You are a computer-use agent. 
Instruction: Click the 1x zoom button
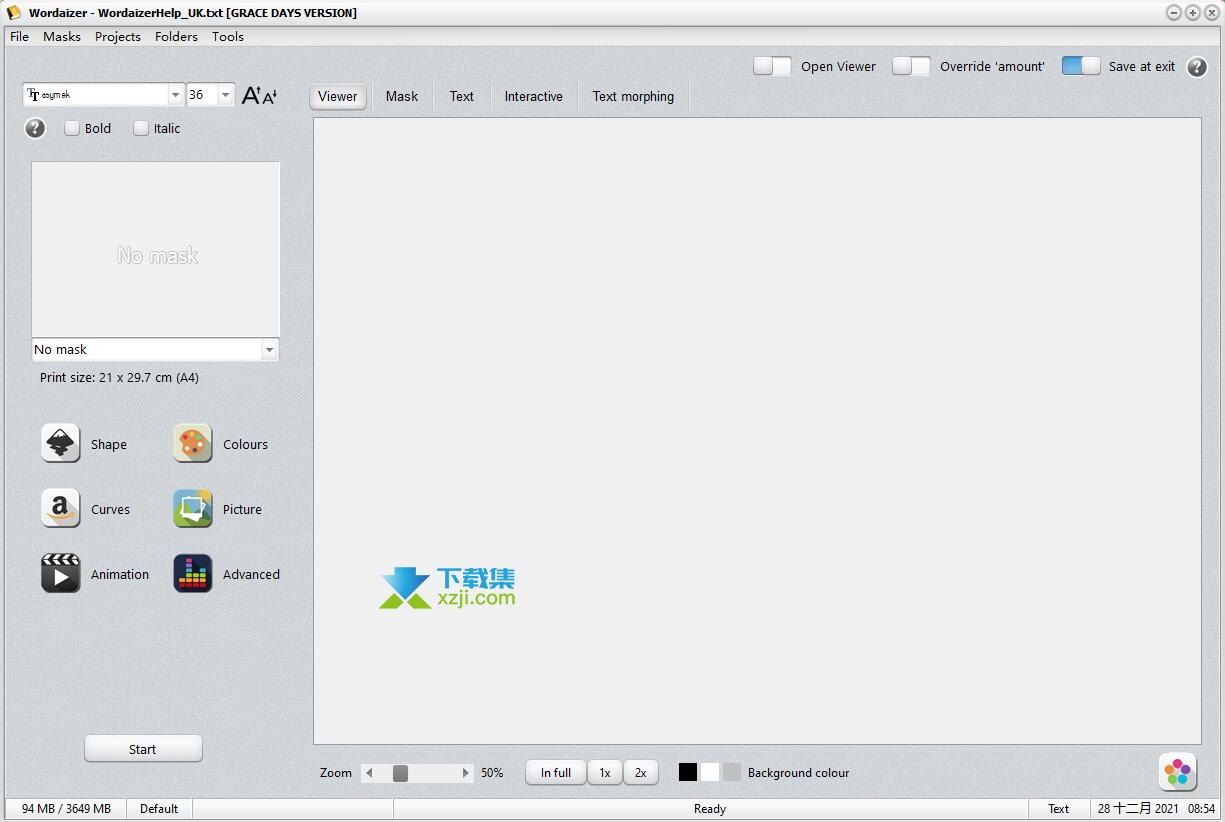(605, 772)
